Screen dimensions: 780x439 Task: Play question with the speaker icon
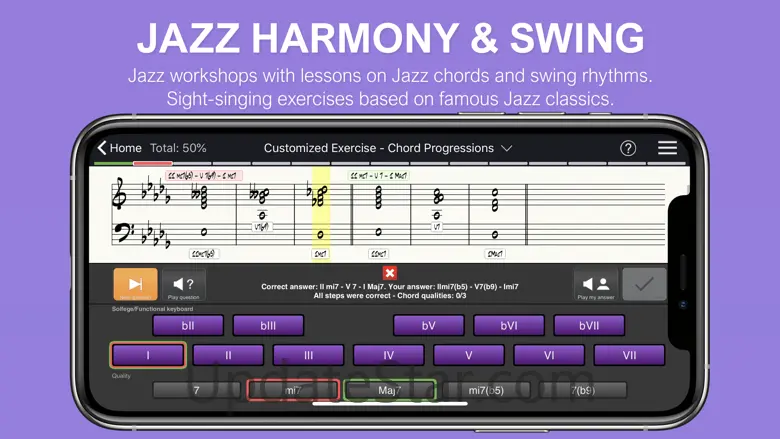[183, 284]
